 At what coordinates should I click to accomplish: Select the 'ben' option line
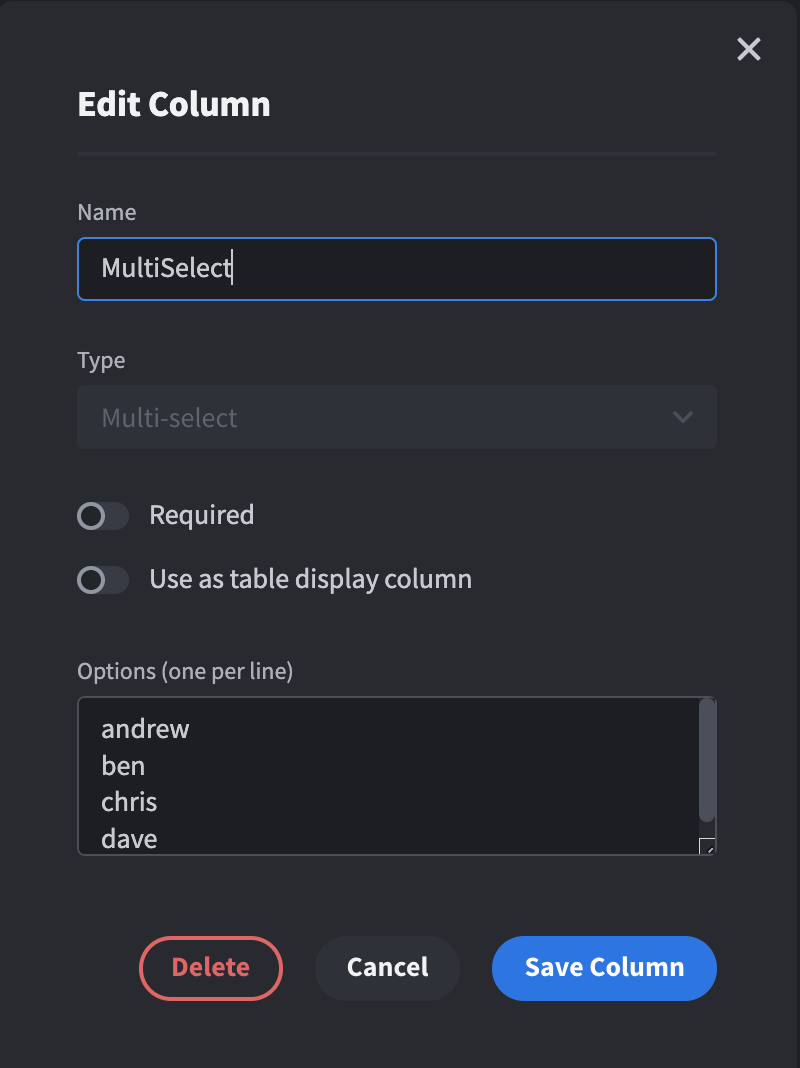coord(123,766)
